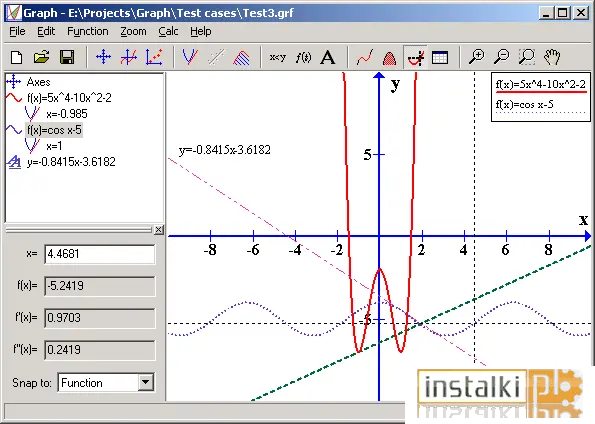Select tangent x=1 in list

pos(54,146)
